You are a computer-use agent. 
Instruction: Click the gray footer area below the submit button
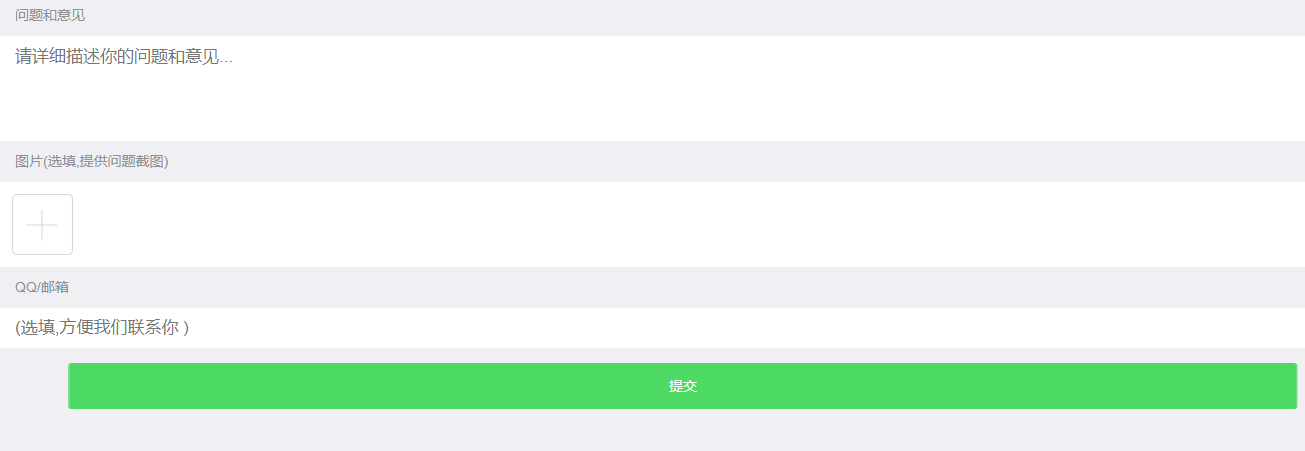(x=652, y=430)
